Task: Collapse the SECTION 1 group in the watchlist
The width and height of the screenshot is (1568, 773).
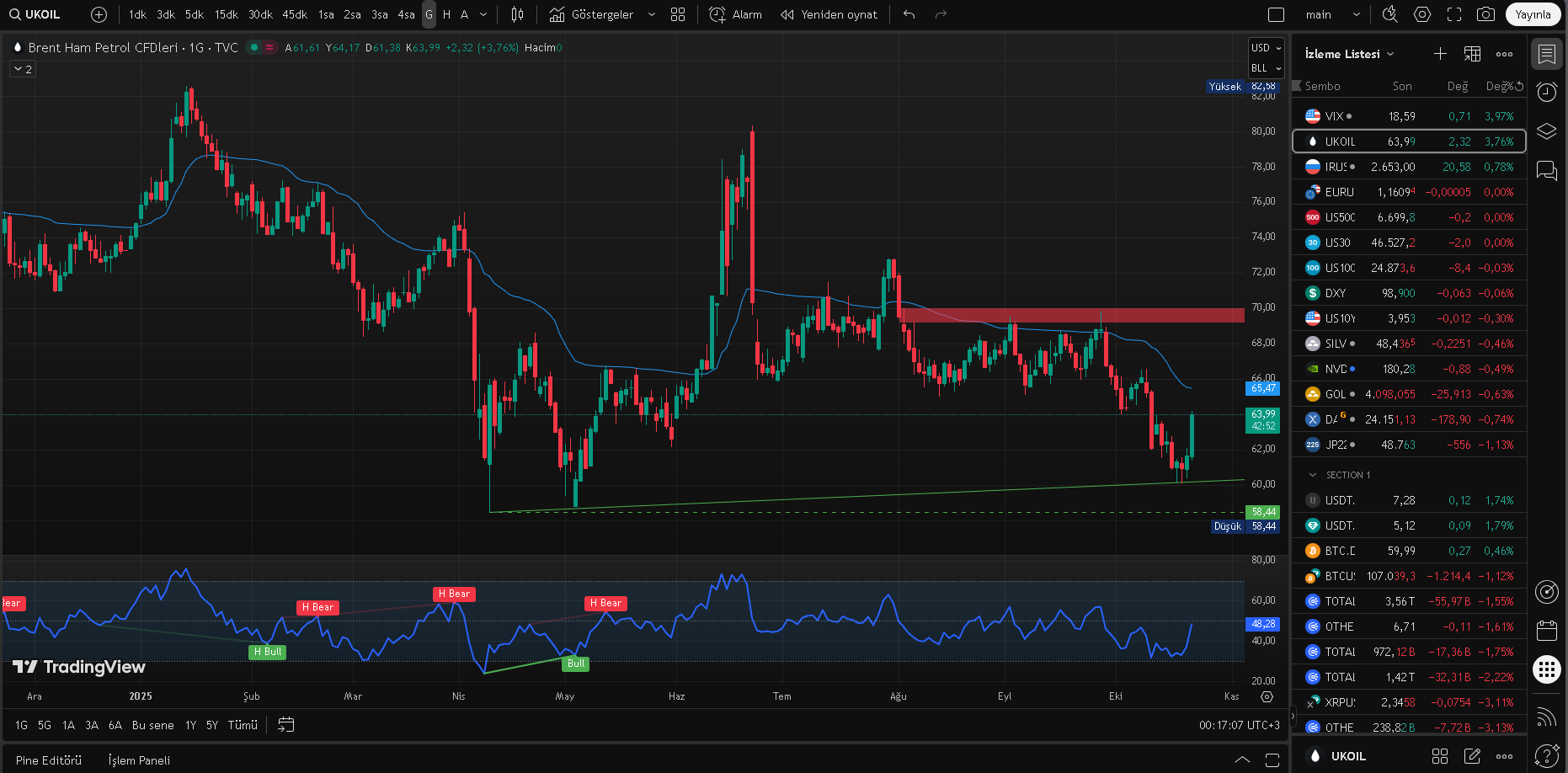Action: click(1313, 475)
